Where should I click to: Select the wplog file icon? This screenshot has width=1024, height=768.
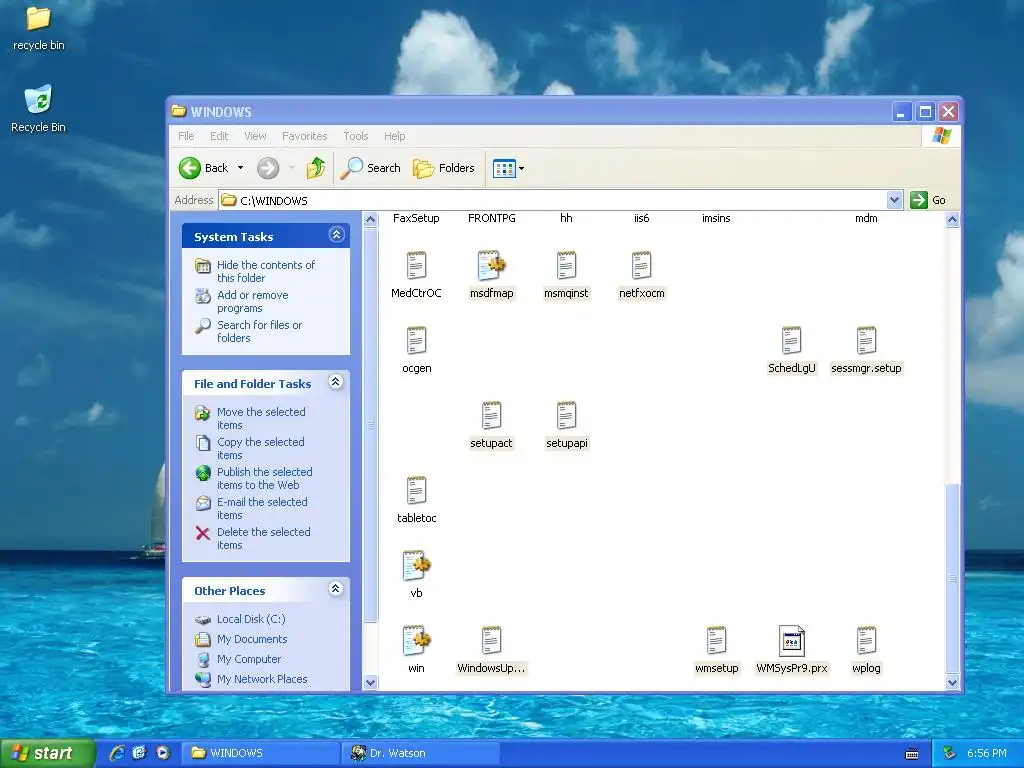click(x=866, y=641)
